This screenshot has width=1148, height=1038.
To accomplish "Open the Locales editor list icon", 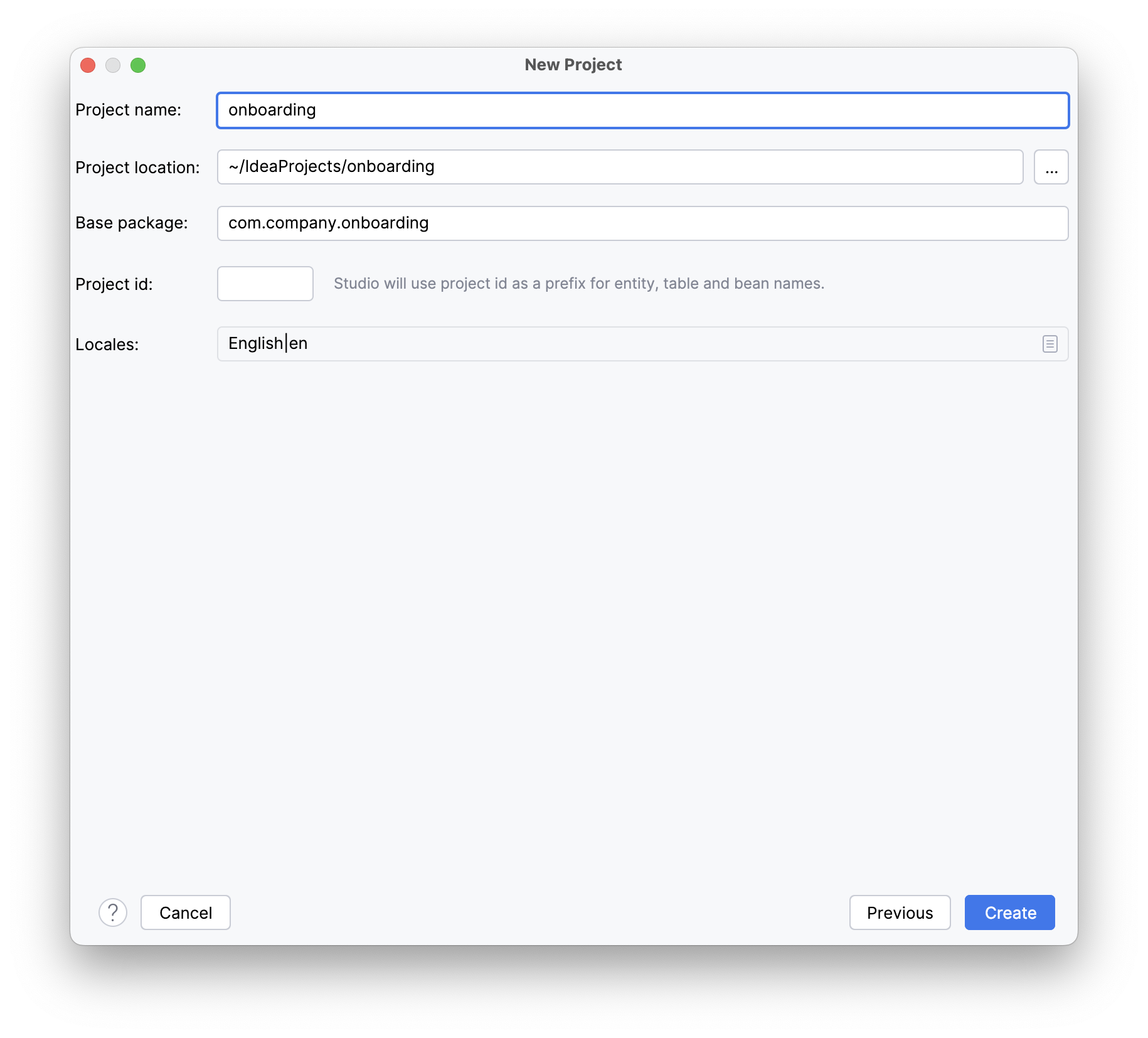I will click(x=1050, y=344).
